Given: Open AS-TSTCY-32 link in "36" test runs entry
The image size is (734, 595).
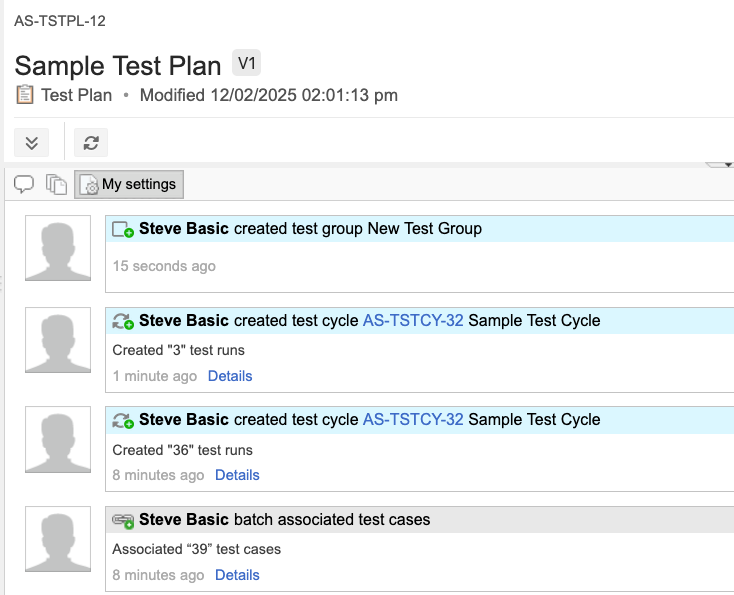Looking at the screenshot, I should (413, 420).
